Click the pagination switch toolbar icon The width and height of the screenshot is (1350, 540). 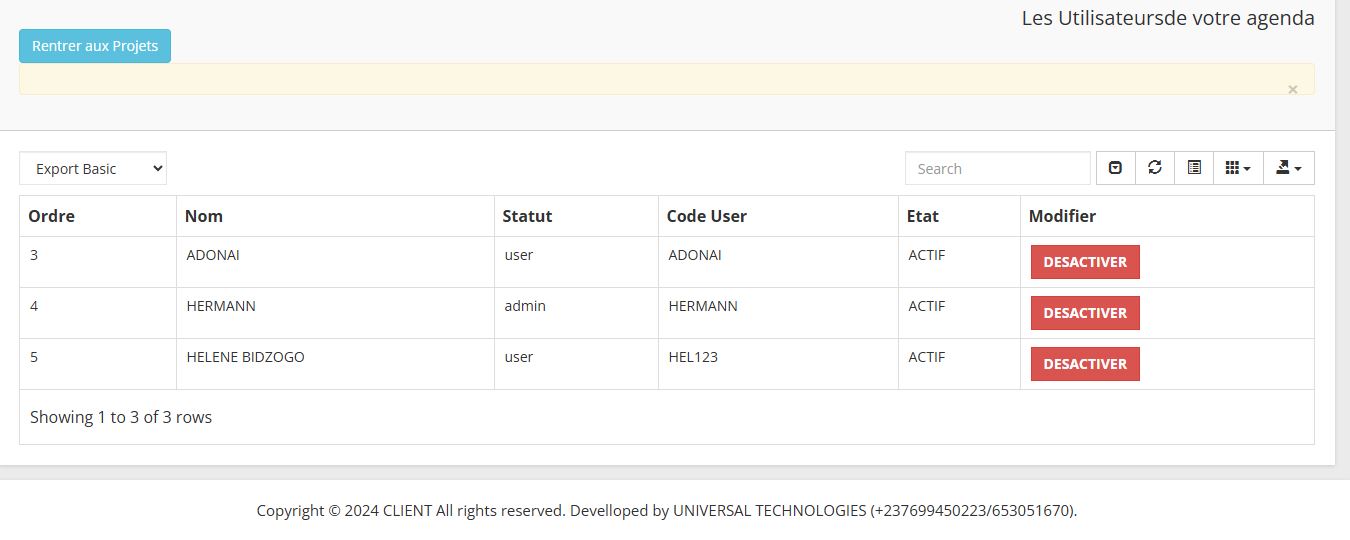pos(1115,168)
